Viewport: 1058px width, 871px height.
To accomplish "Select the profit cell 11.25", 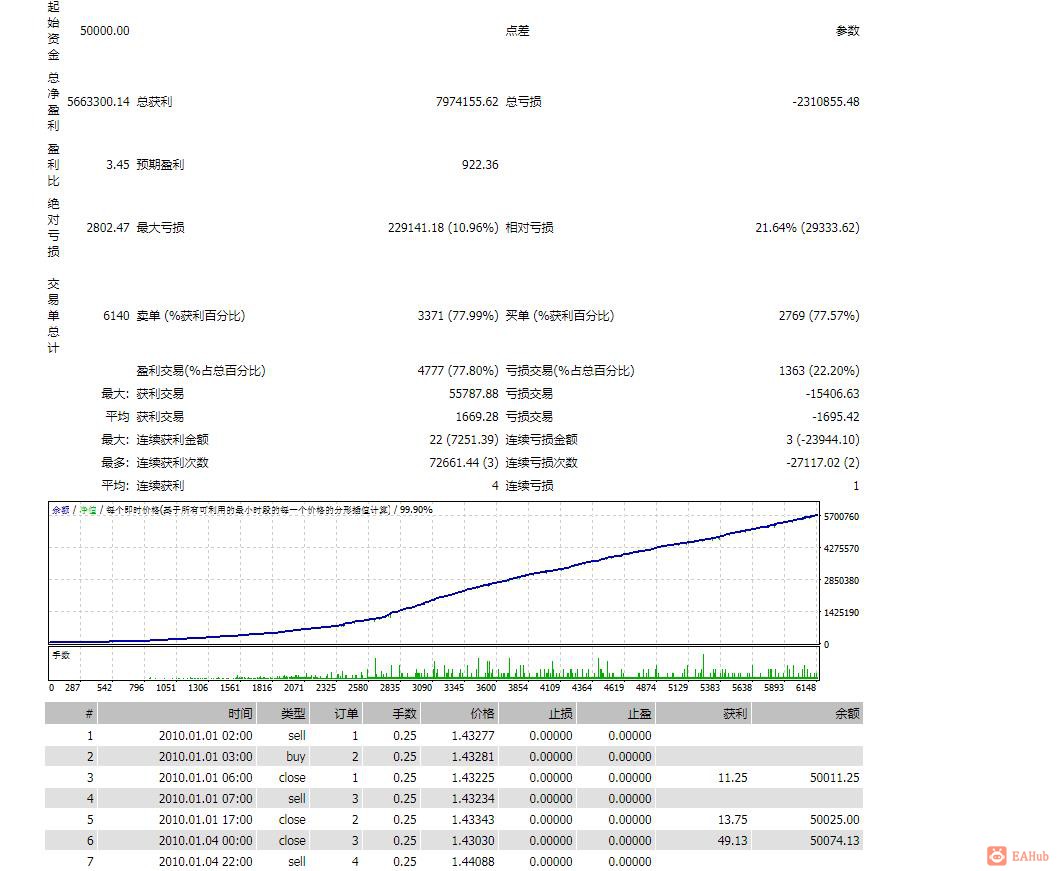I will [733, 778].
